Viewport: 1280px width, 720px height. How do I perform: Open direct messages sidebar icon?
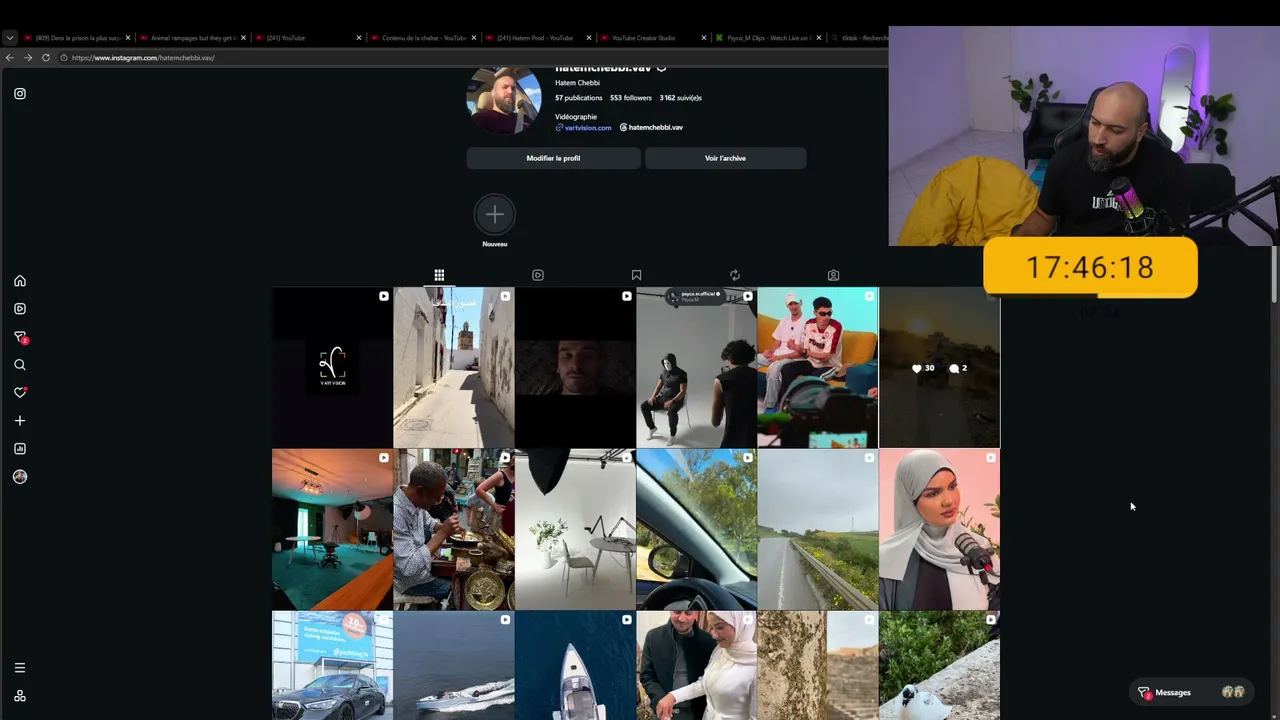click(x=19, y=337)
